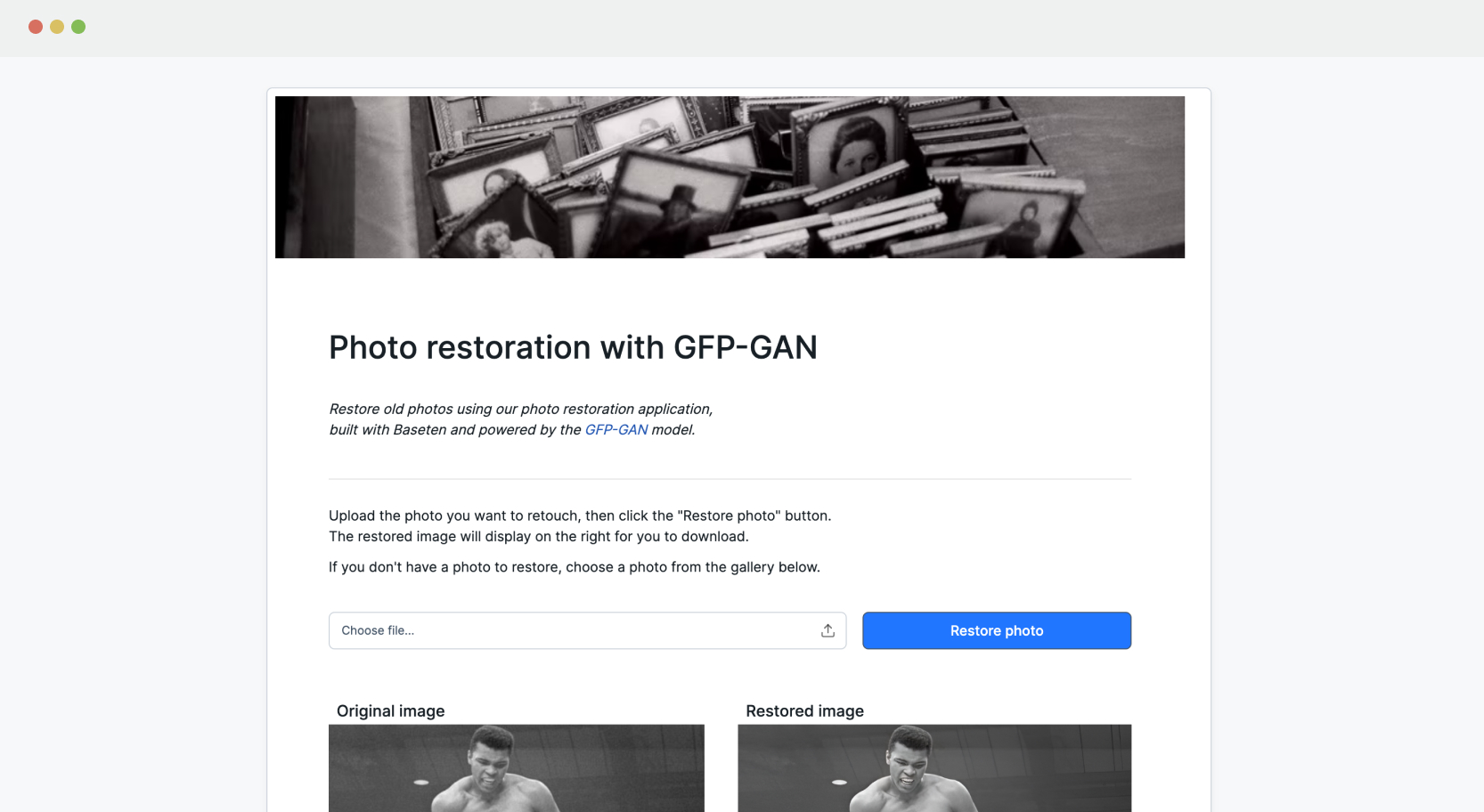Click the Restored image label
Image resolution: width=1484 pixels, height=812 pixels.
[804, 710]
